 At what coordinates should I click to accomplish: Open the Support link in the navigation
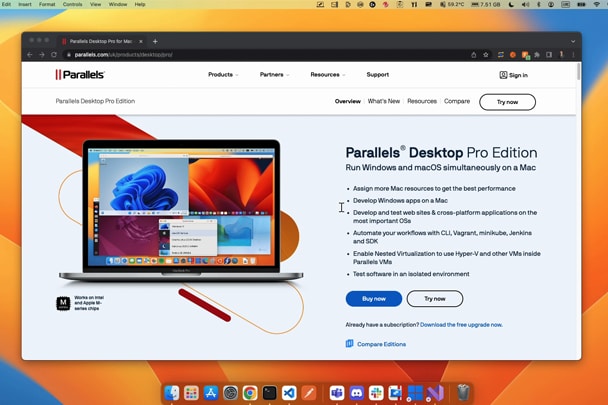(x=377, y=75)
